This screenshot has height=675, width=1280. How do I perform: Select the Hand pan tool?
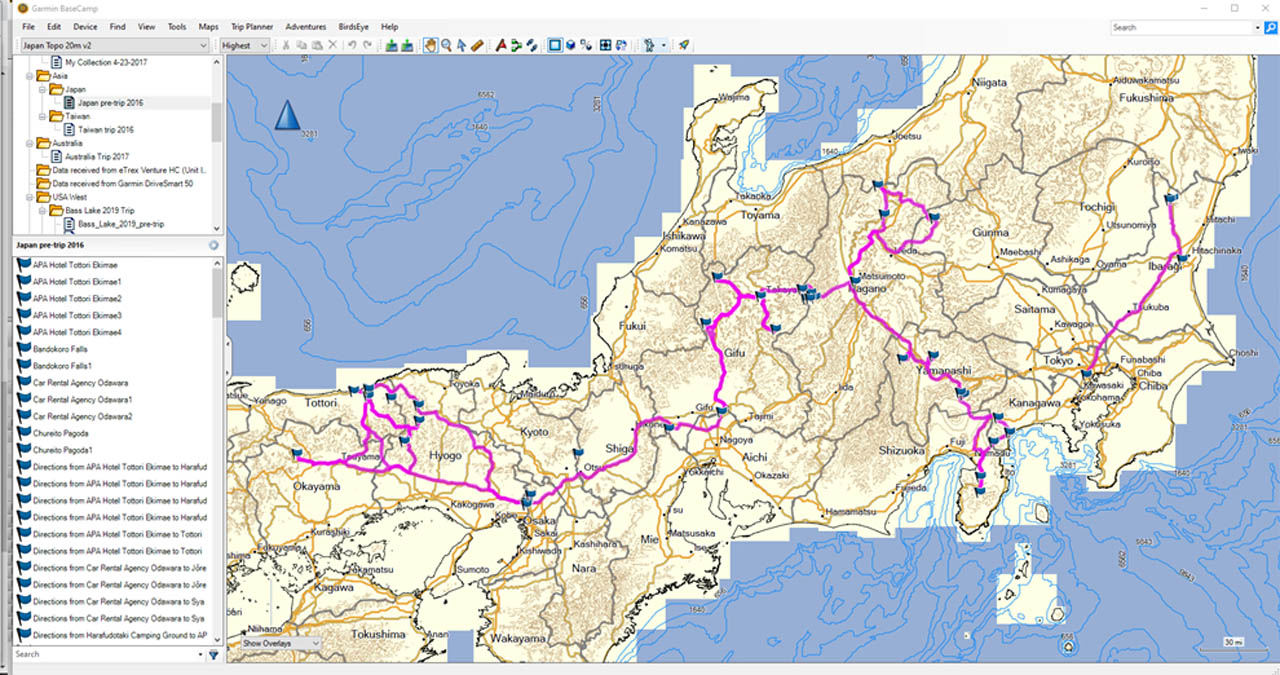pyautogui.click(x=430, y=45)
